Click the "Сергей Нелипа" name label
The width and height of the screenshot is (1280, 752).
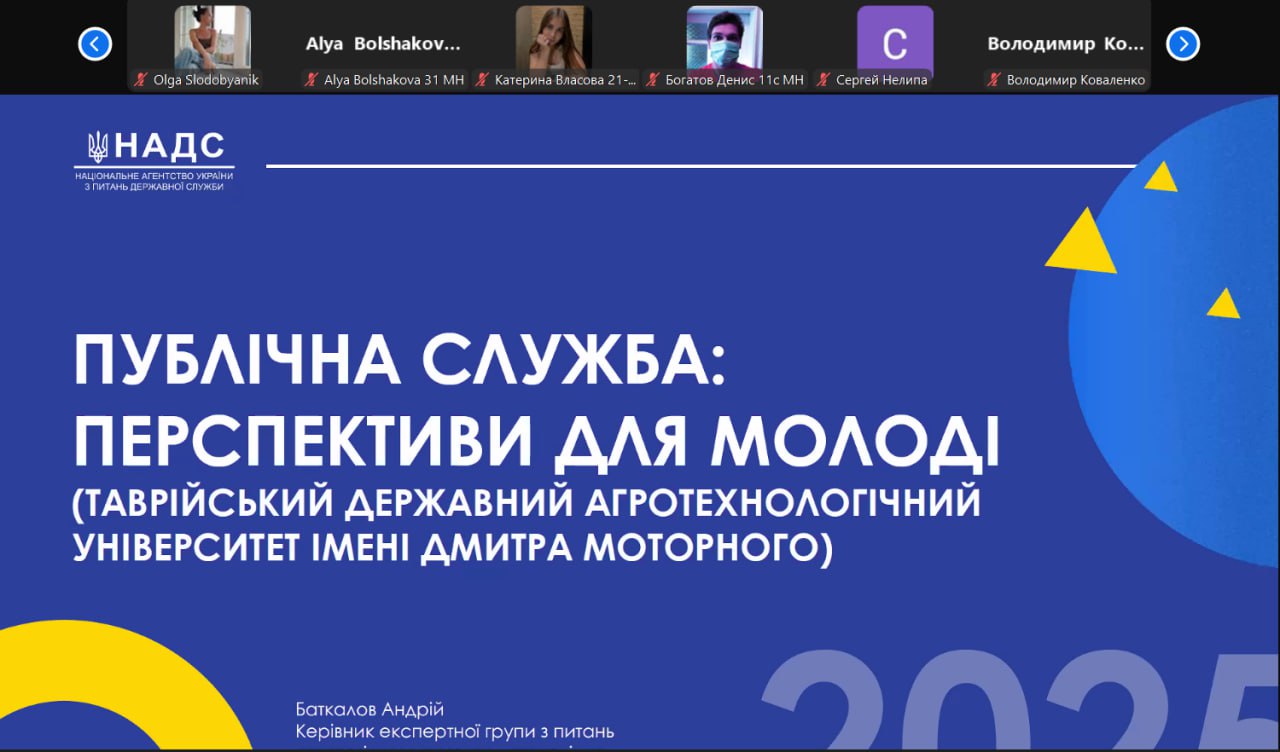(882, 80)
